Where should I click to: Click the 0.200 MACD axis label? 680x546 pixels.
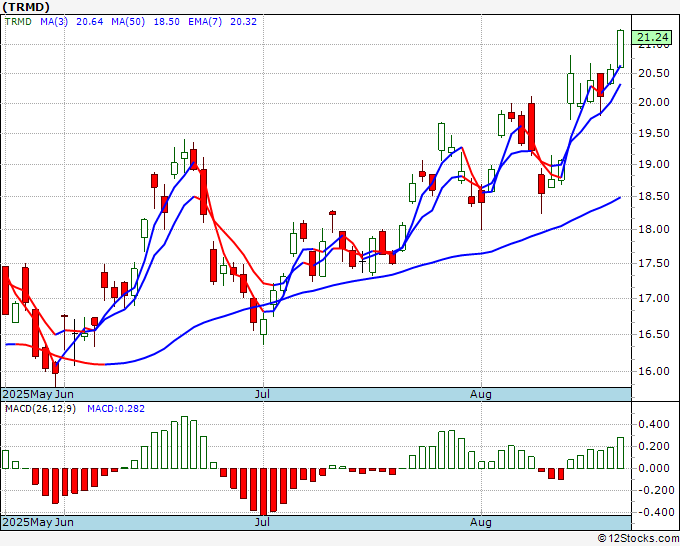[x=654, y=446]
